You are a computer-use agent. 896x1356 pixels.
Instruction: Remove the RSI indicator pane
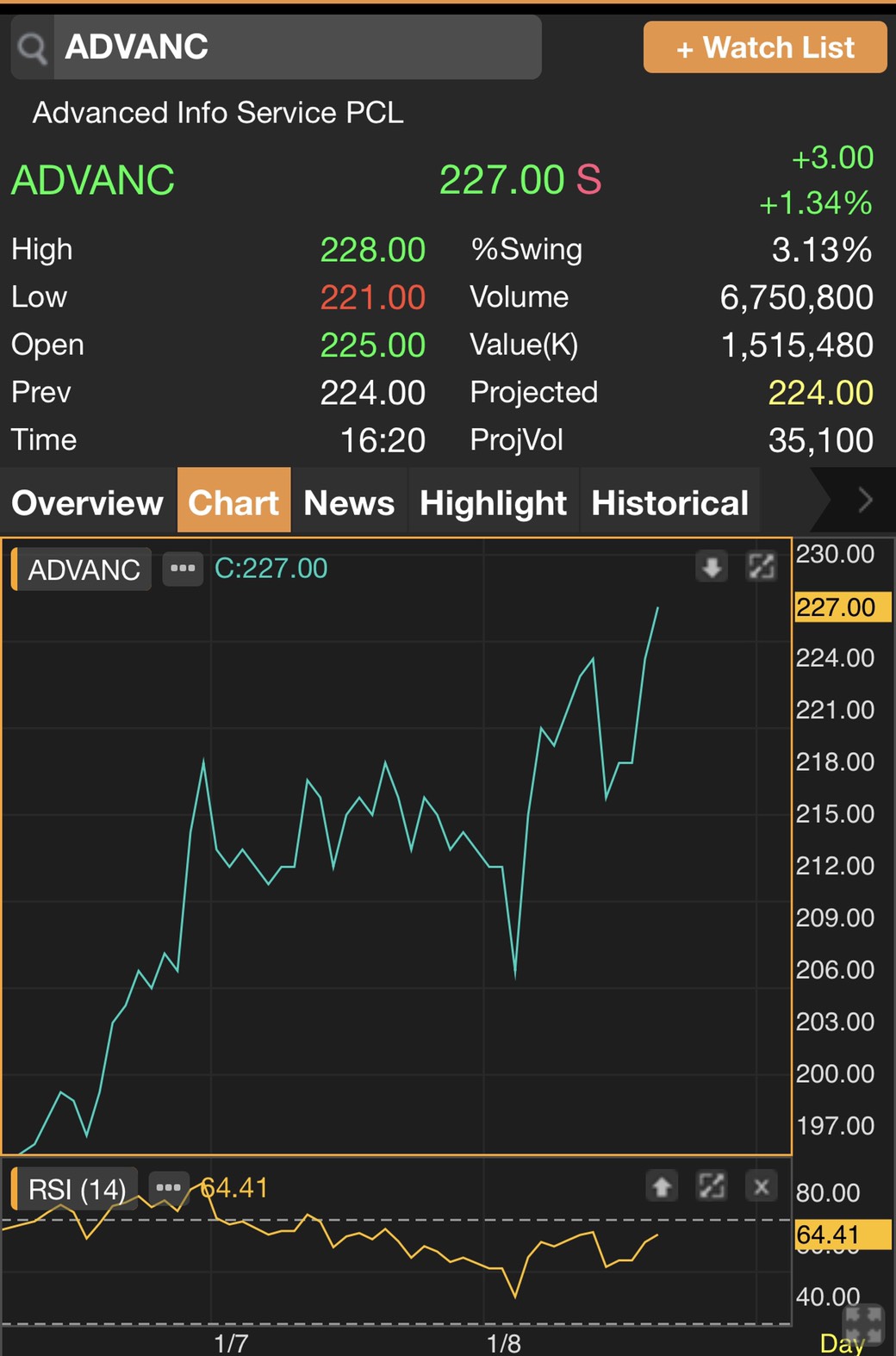(x=762, y=1187)
